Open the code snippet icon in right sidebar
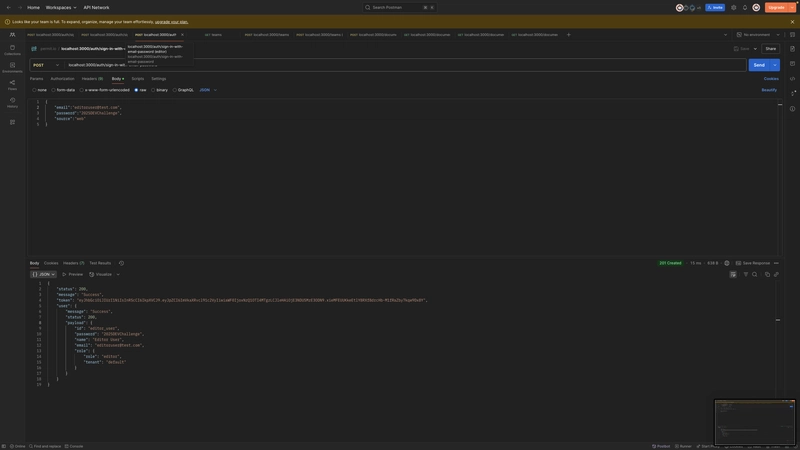This screenshot has width=800, height=450. click(792, 79)
